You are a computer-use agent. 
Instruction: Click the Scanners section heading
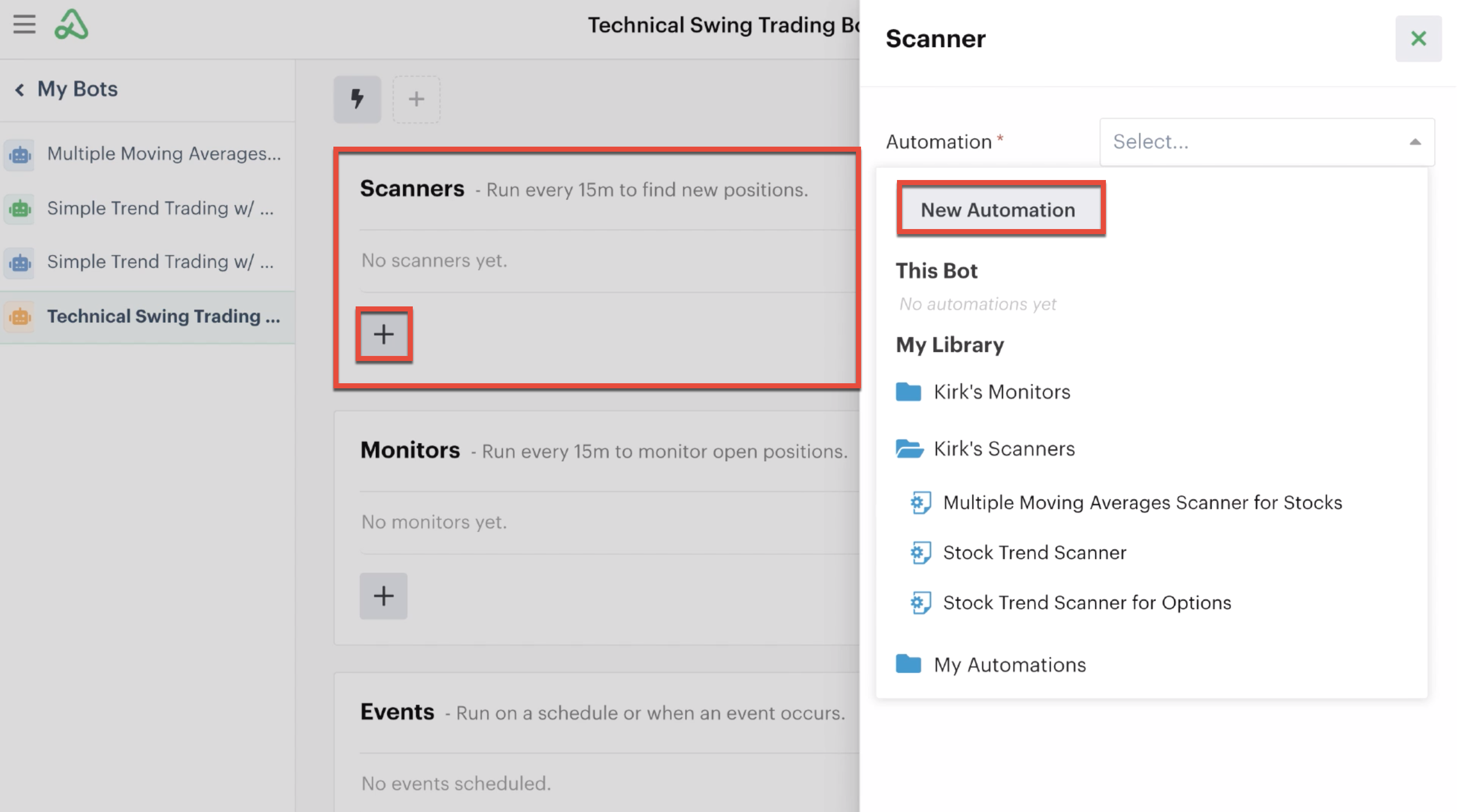click(x=412, y=189)
